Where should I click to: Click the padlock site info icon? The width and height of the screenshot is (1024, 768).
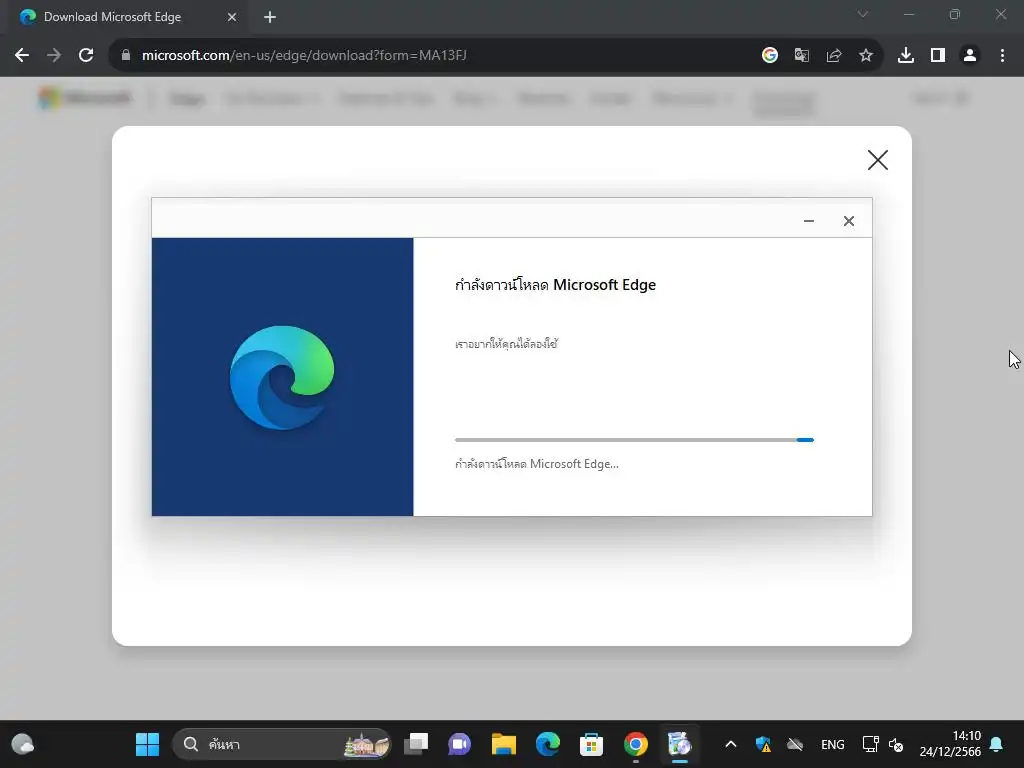(126, 56)
